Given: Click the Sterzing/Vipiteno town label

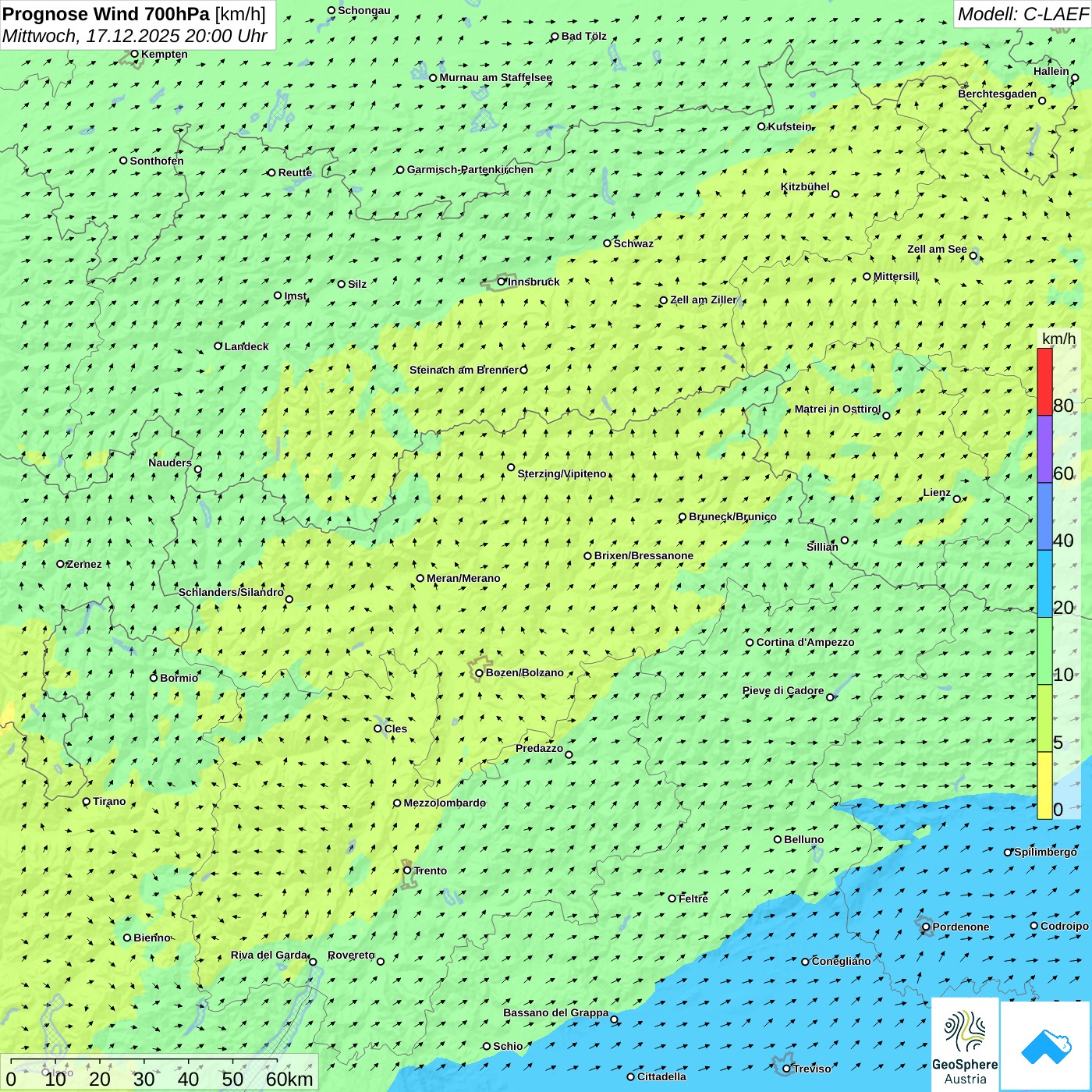Looking at the screenshot, I should click(562, 473).
